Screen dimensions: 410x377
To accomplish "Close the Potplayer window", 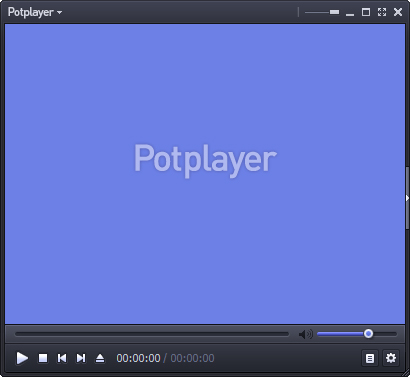I will tap(398, 12).
